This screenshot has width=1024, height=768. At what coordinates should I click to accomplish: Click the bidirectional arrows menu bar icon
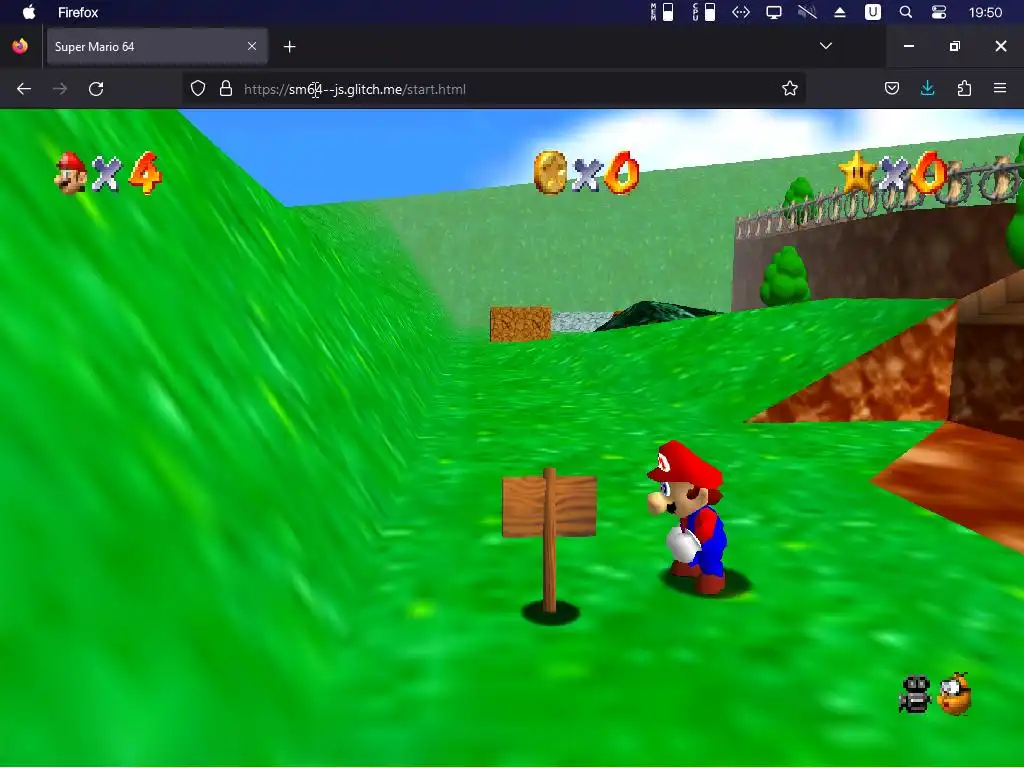click(741, 12)
